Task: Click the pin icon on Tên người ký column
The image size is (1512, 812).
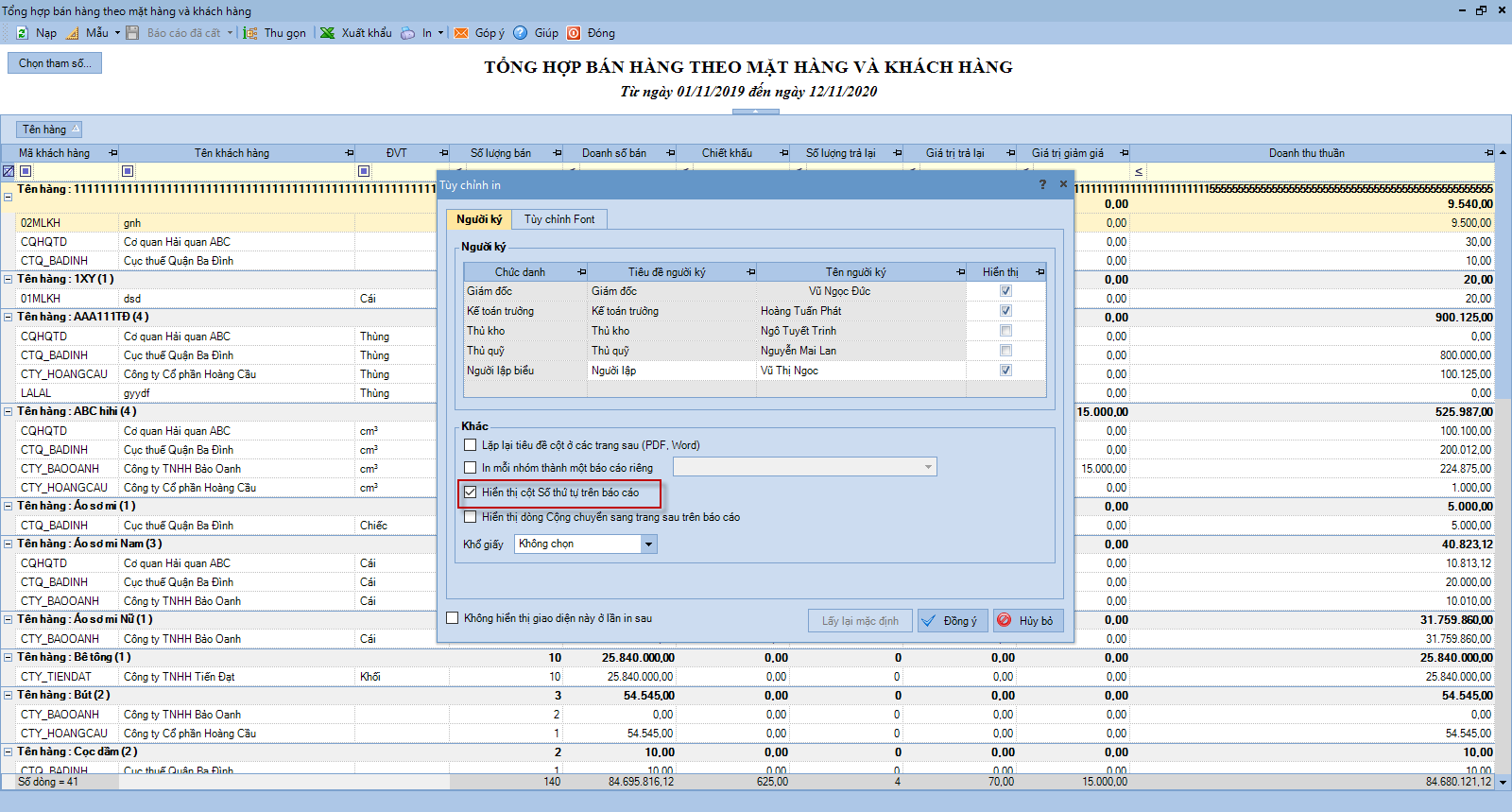Action: pyautogui.click(x=960, y=272)
